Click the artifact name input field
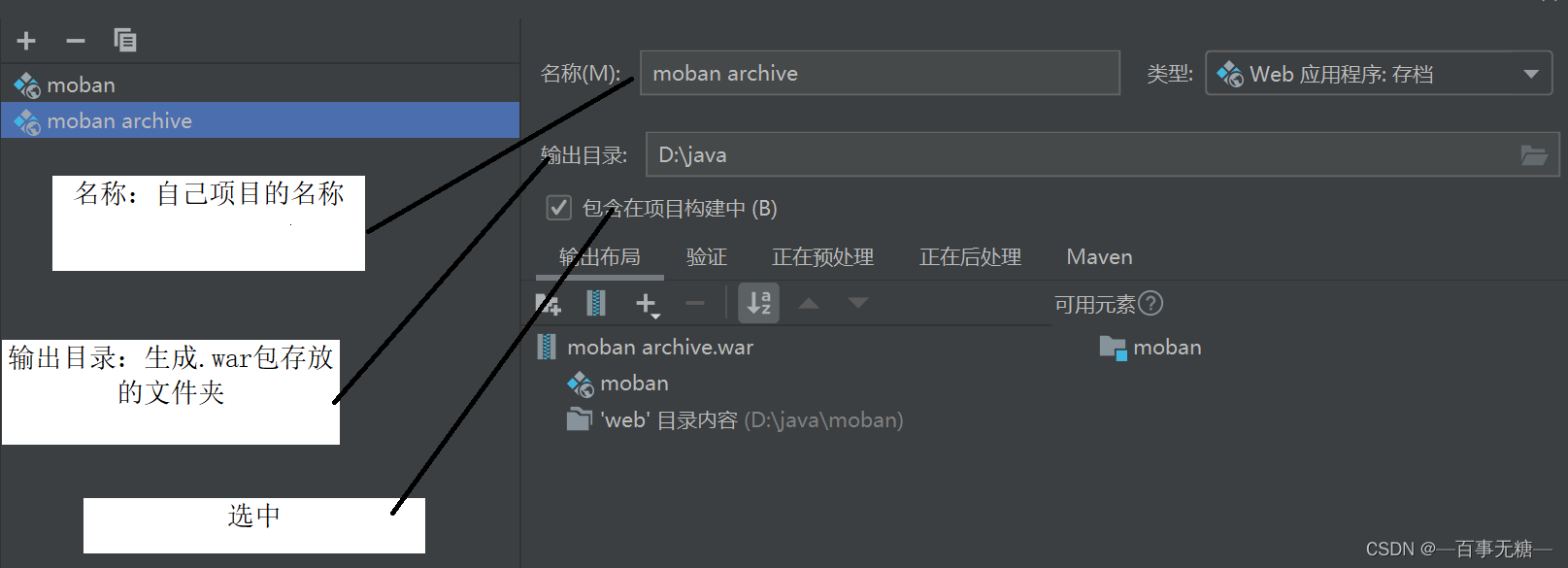 click(x=880, y=73)
